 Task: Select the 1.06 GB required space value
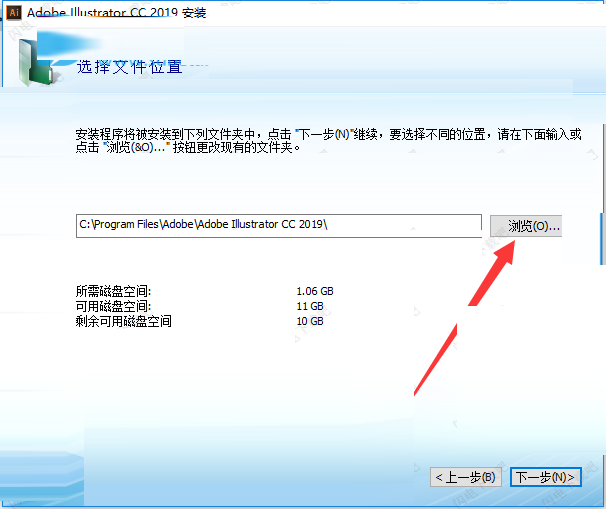pos(315,291)
